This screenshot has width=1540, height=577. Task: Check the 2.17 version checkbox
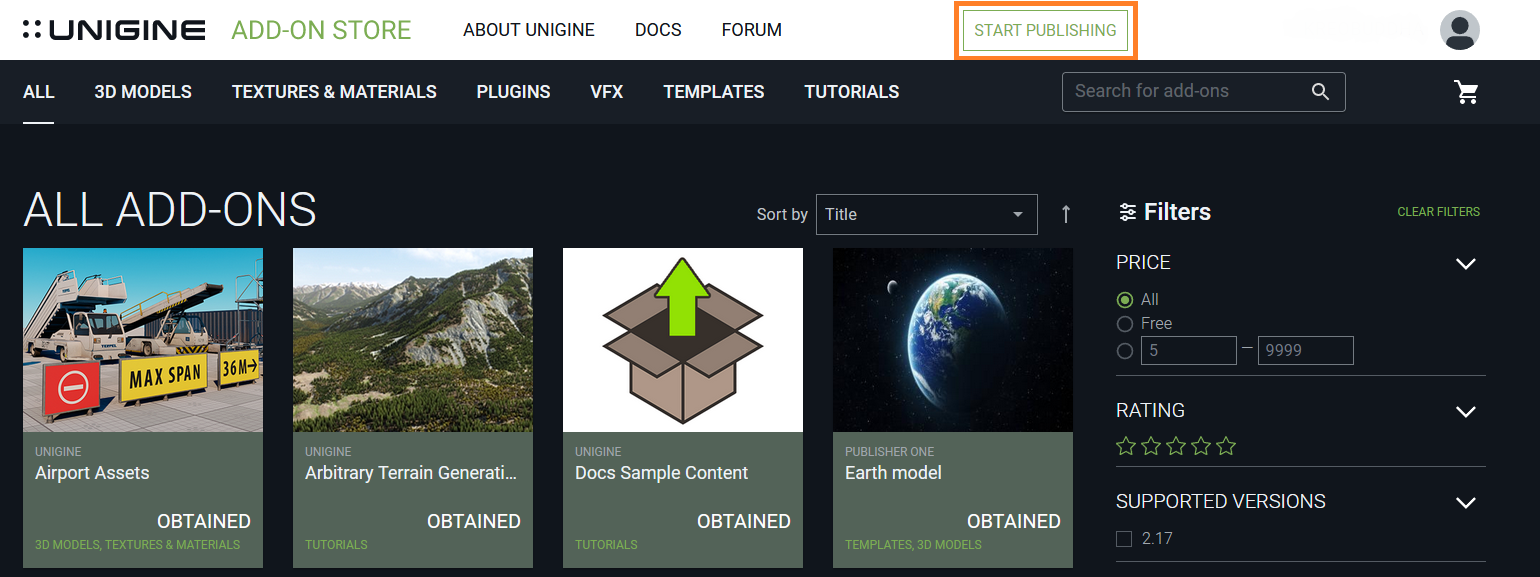1124,539
